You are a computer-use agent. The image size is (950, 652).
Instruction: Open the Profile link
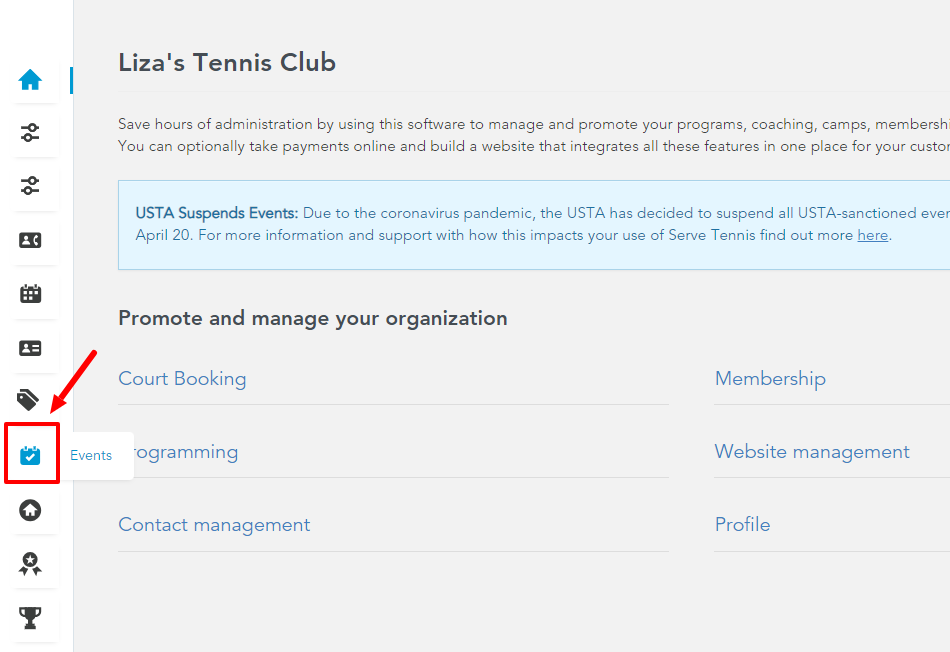(x=742, y=524)
